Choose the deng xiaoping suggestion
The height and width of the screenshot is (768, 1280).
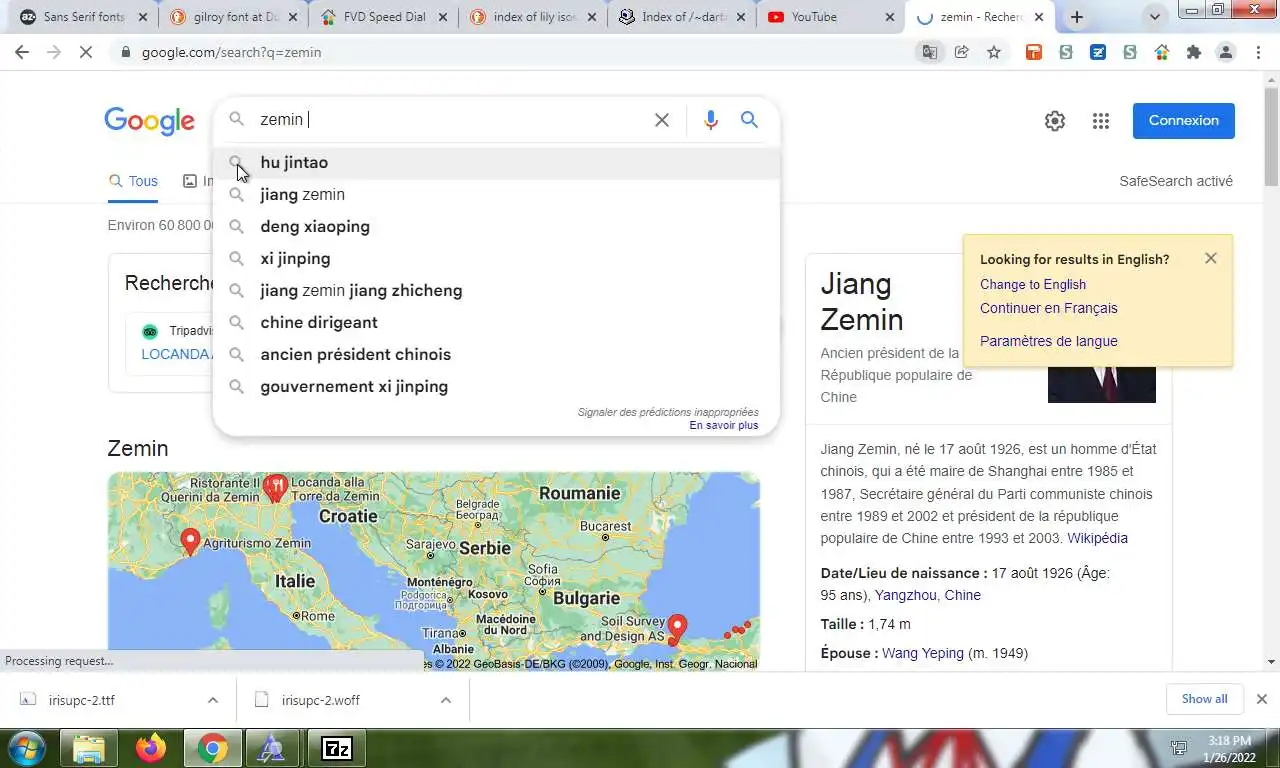(496, 226)
